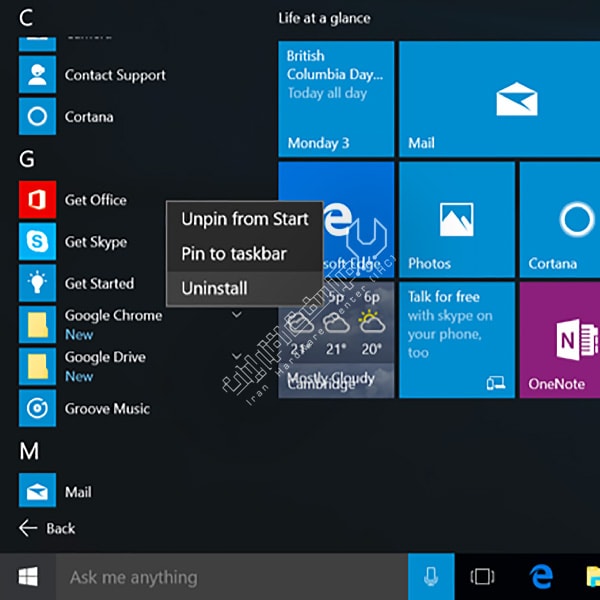The image size is (600, 600).
Task: Click the Get Skype icon
Action: pyautogui.click(x=37, y=241)
